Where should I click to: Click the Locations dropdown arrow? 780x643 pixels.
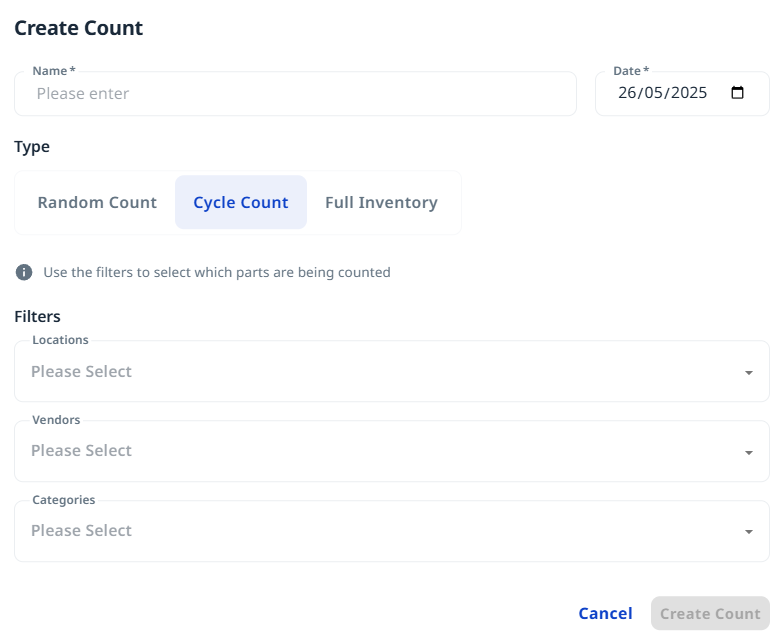(x=748, y=372)
